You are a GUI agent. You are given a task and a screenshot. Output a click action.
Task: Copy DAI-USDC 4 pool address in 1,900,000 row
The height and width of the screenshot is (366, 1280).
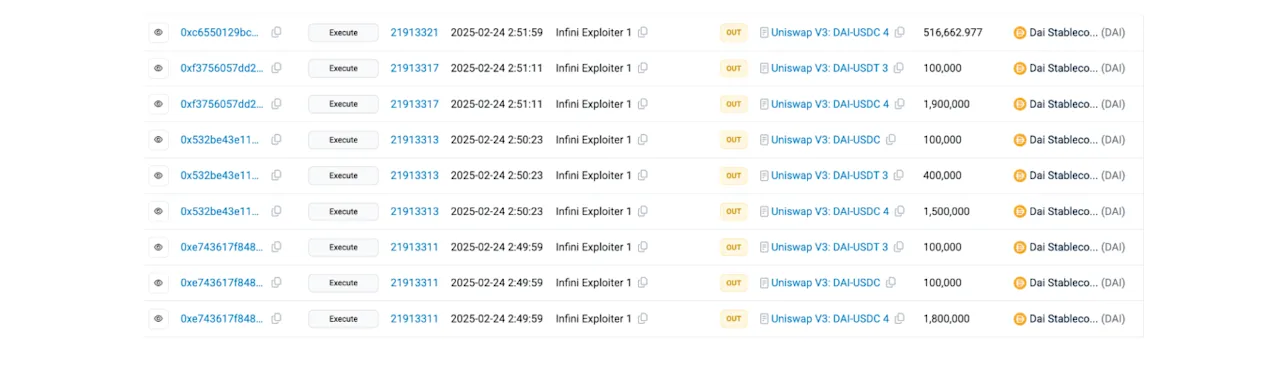[x=900, y=104]
